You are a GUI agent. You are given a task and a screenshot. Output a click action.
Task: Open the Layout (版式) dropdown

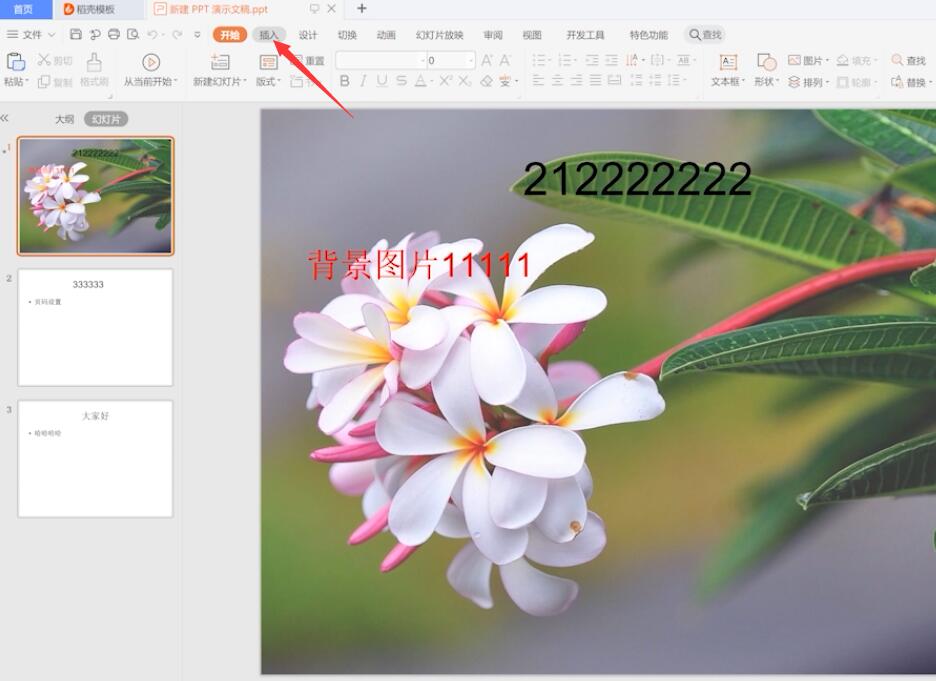point(268,82)
